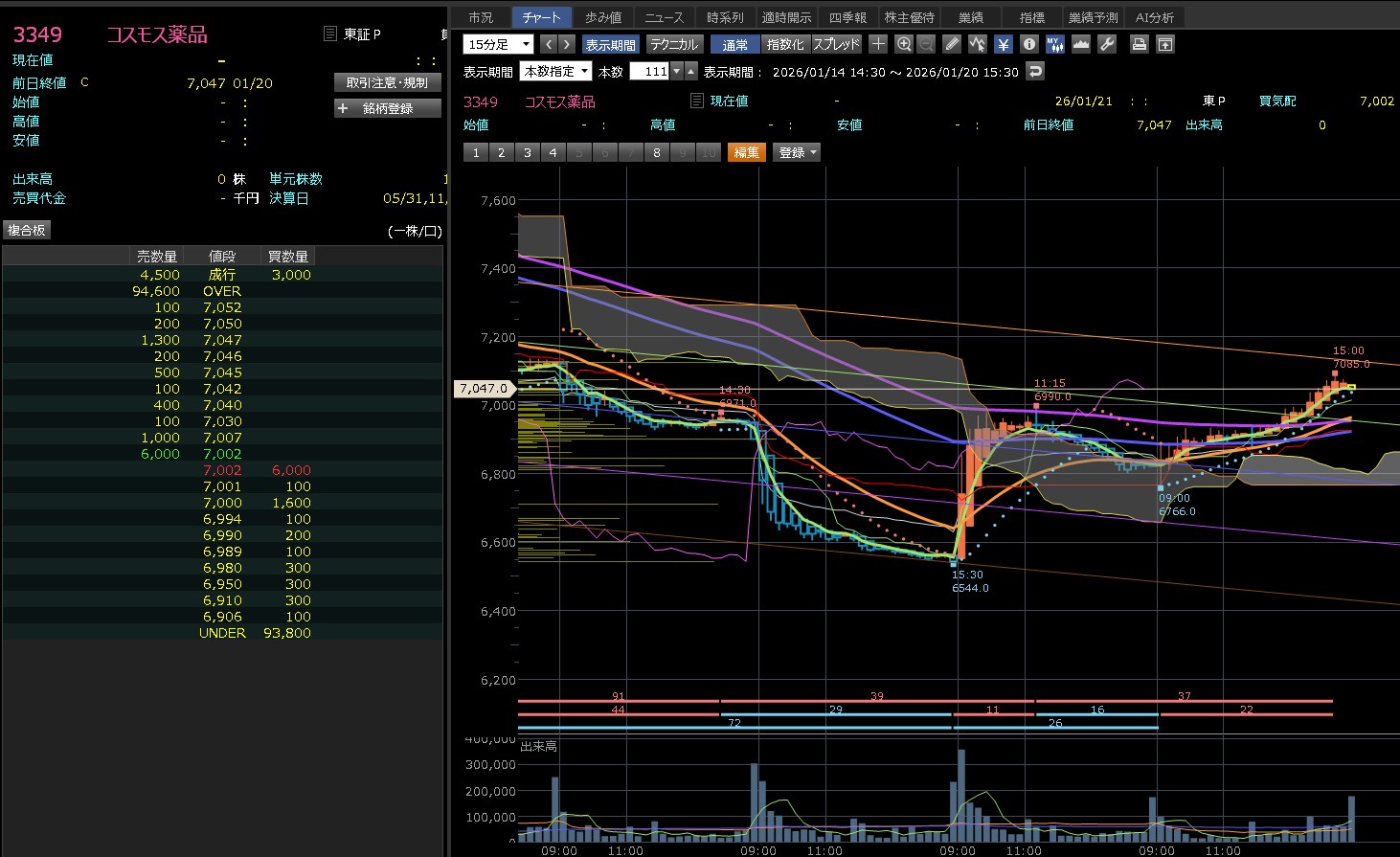Click the crosshair cursor icon
Screen dimensions: 1400x857
coord(878,44)
